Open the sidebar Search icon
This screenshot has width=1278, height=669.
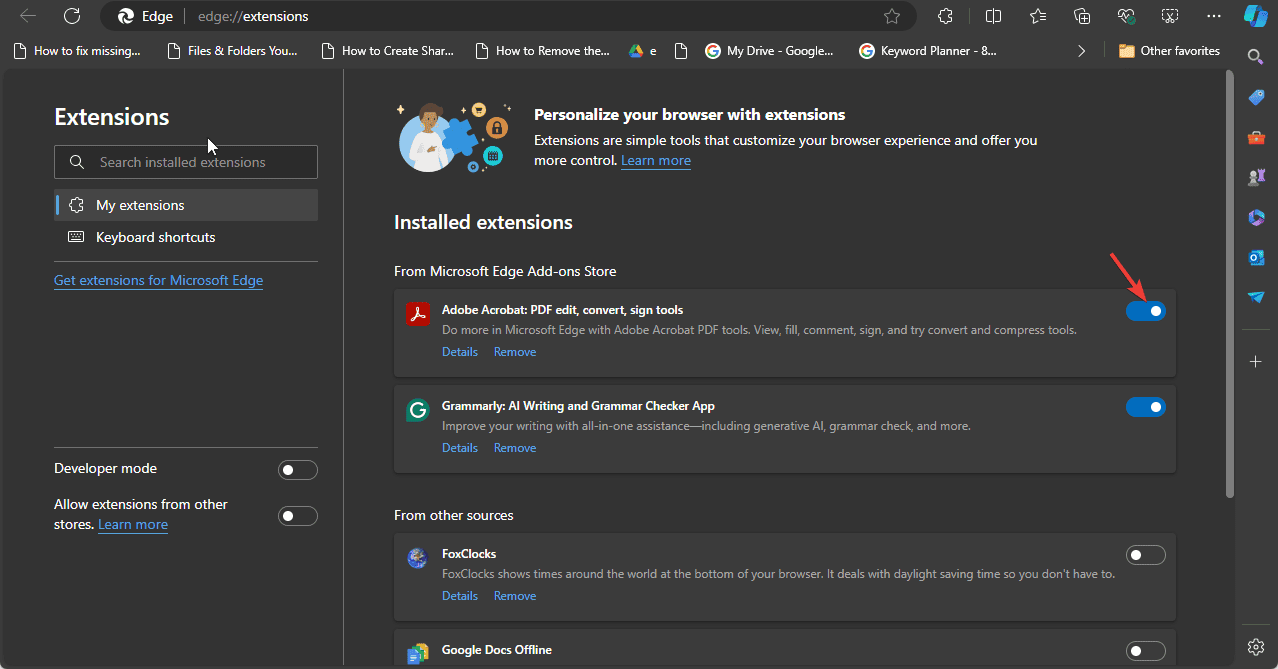point(1256,57)
